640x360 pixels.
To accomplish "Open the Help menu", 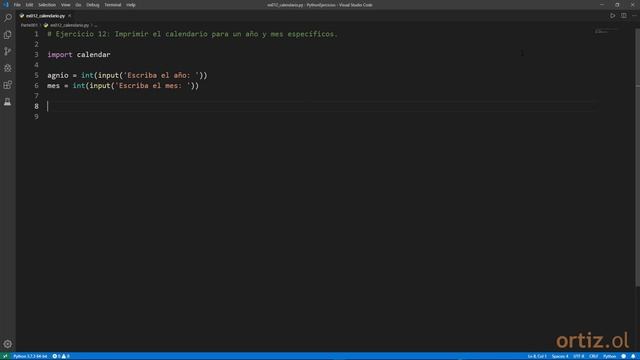I will [x=131, y=5].
